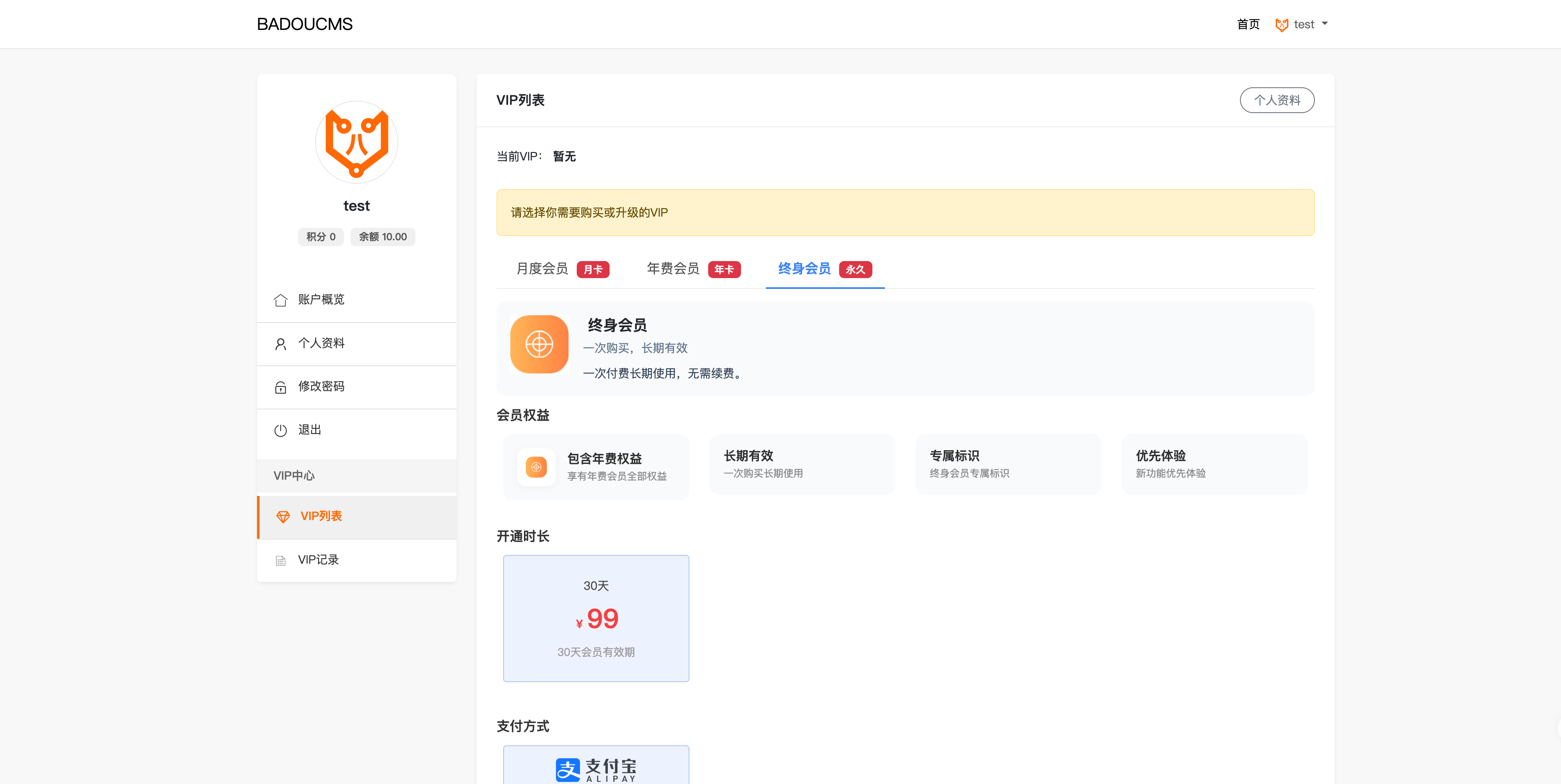Select VIP列表 in the sidebar
This screenshot has height=784, width=1561.
356,517
